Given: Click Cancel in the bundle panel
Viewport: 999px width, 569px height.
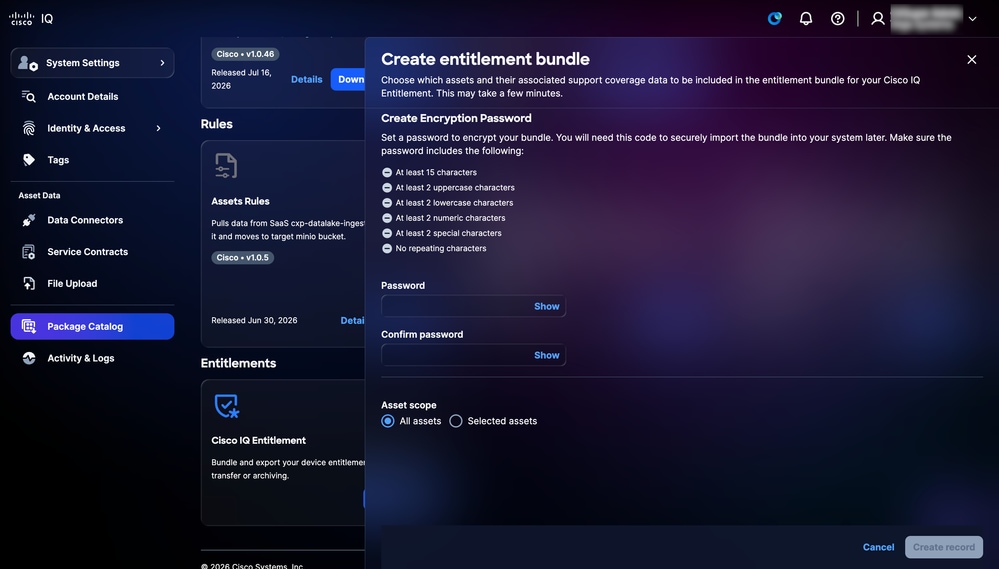Looking at the screenshot, I should (x=879, y=547).
